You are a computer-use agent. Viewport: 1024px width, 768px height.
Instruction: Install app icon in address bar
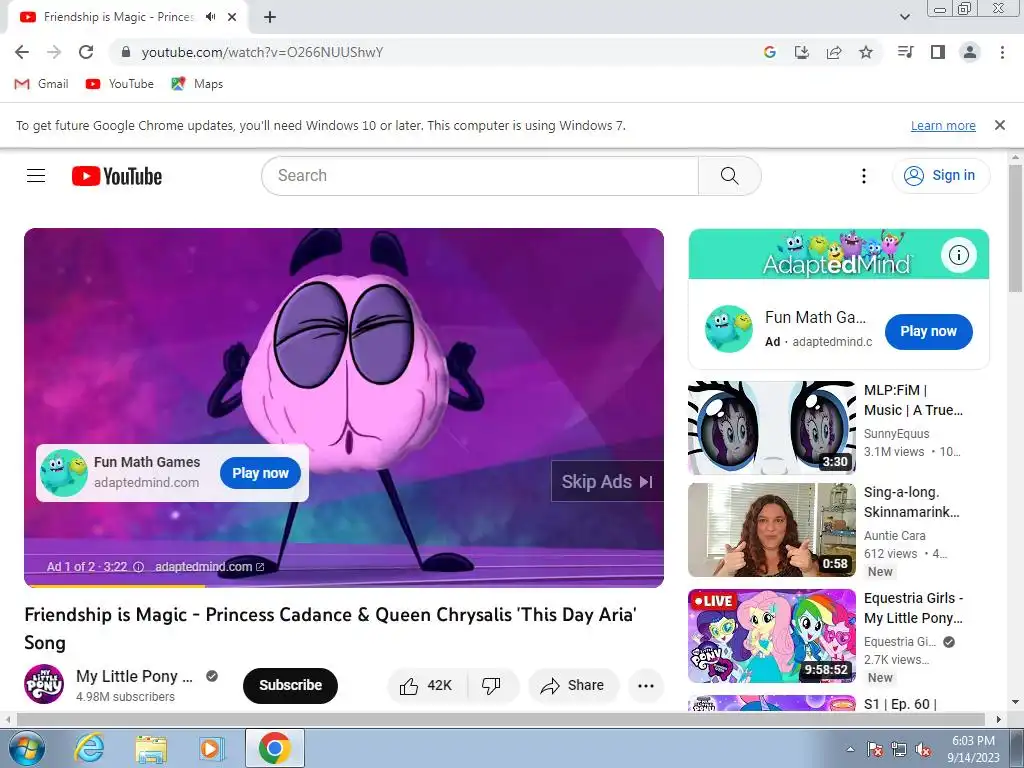(802, 52)
